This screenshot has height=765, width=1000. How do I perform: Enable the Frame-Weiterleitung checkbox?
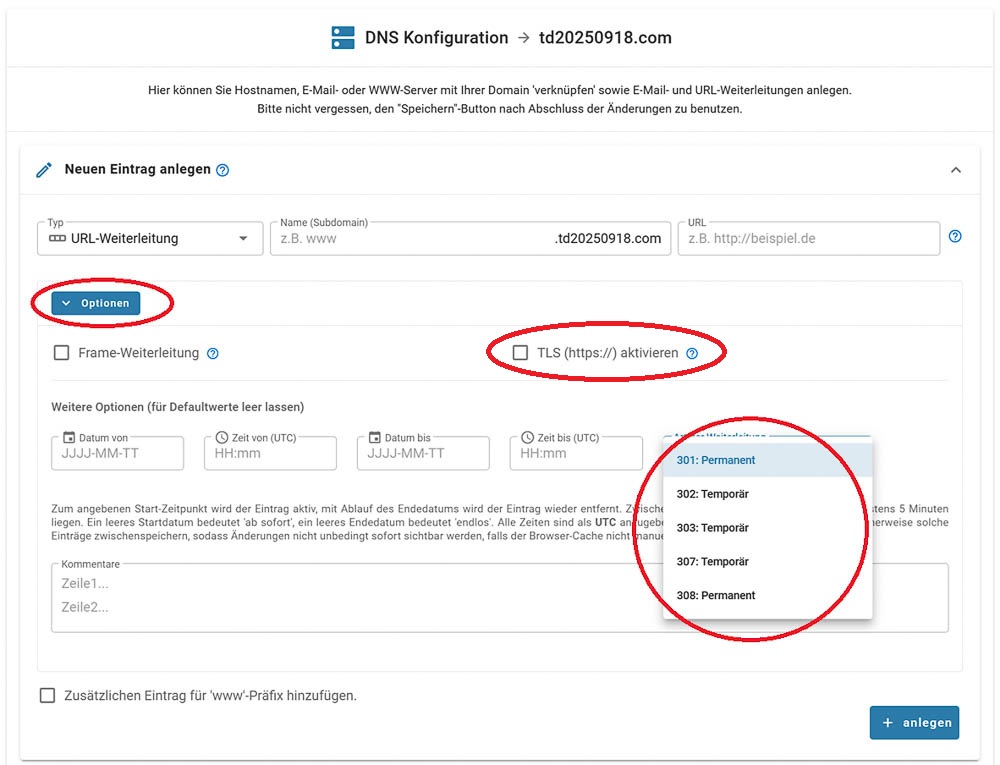tap(62, 353)
